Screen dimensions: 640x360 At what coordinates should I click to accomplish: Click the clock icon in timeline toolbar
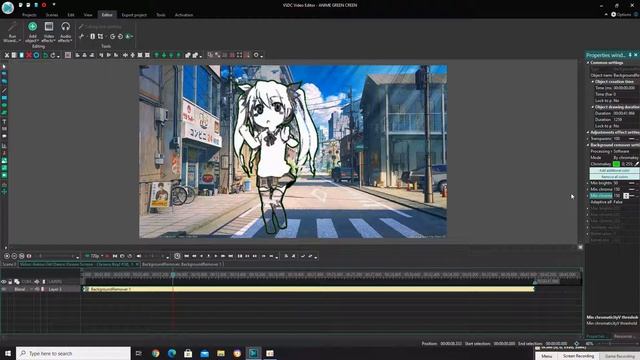click(x=177, y=256)
